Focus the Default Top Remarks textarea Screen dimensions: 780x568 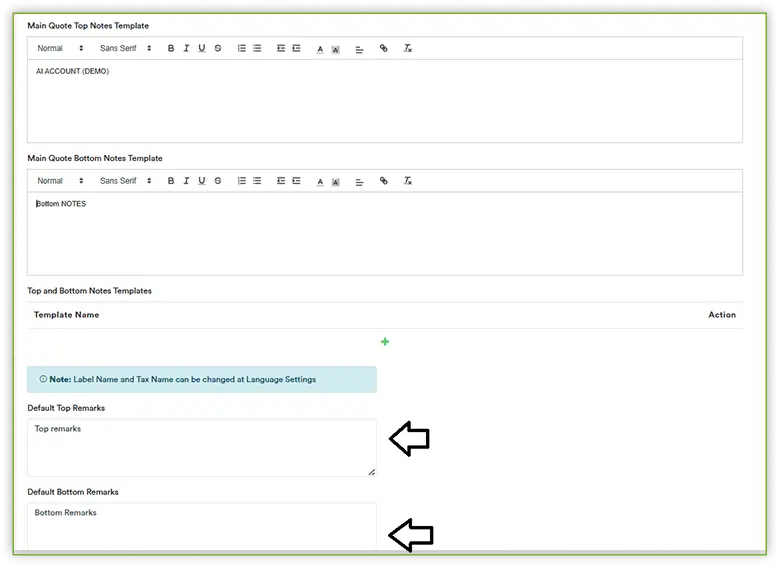coord(202,448)
